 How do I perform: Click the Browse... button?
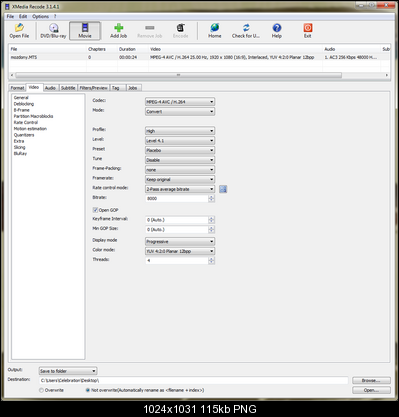[x=371, y=380]
